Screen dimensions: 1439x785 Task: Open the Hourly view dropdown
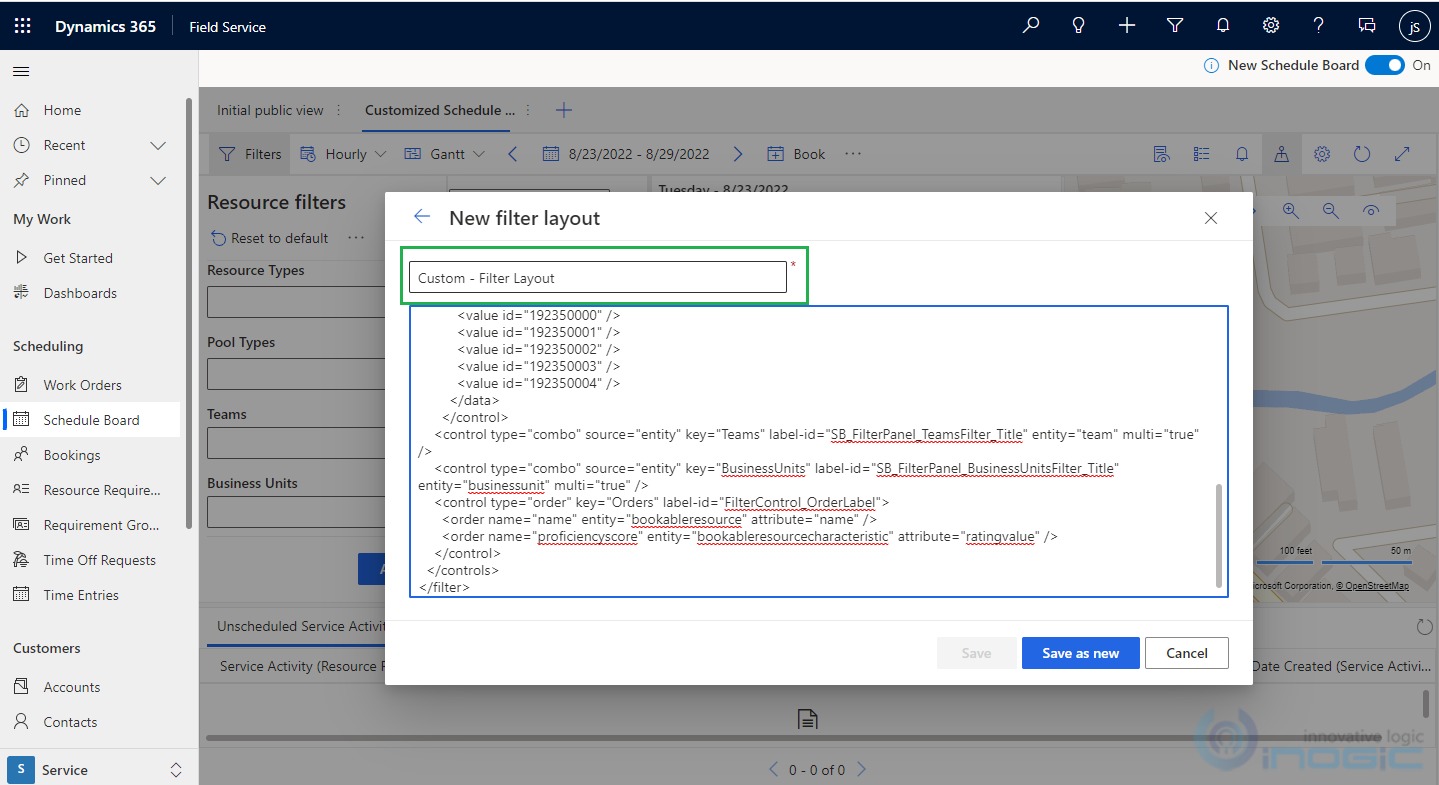344,154
